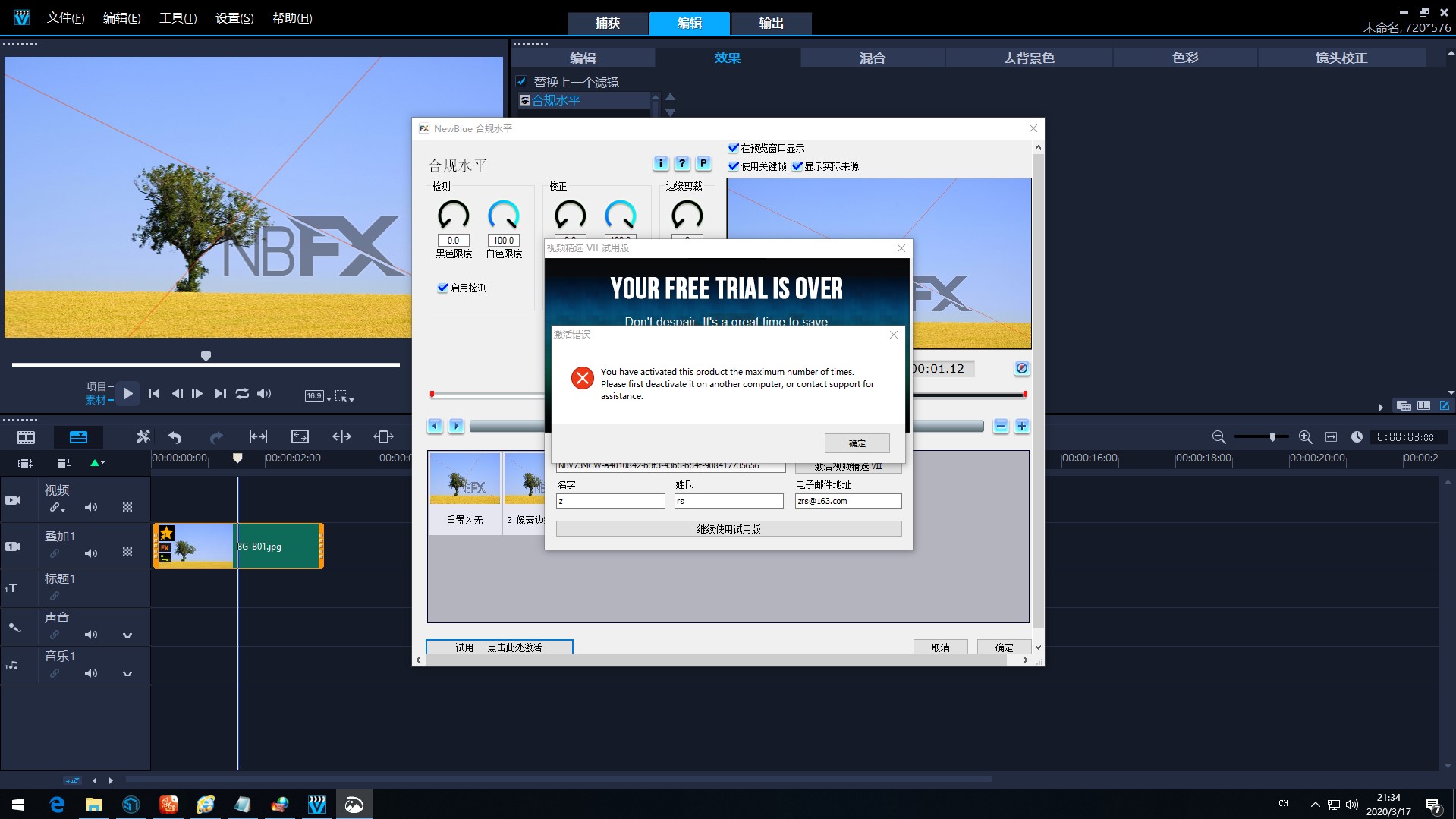
Task: Click 确定 at bottom of NewBlue window
Action: (x=1004, y=647)
